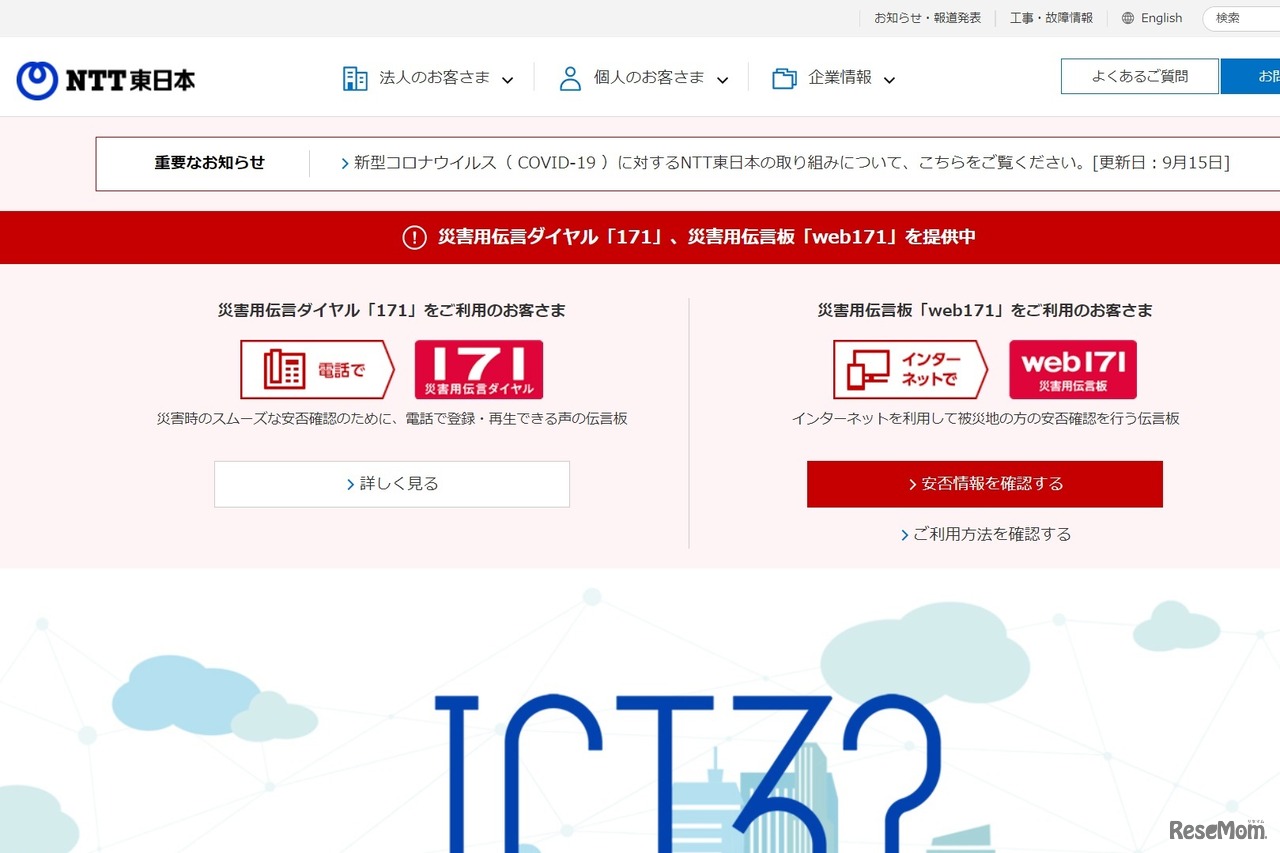Image resolution: width=1280 pixels, height=853 pixels.
Task: Click the person icon for individual customers
Action: pos(570,78)
